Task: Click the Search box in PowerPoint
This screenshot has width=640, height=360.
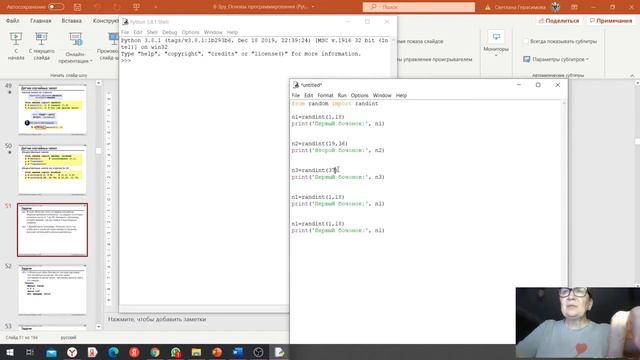Action: 419,7
